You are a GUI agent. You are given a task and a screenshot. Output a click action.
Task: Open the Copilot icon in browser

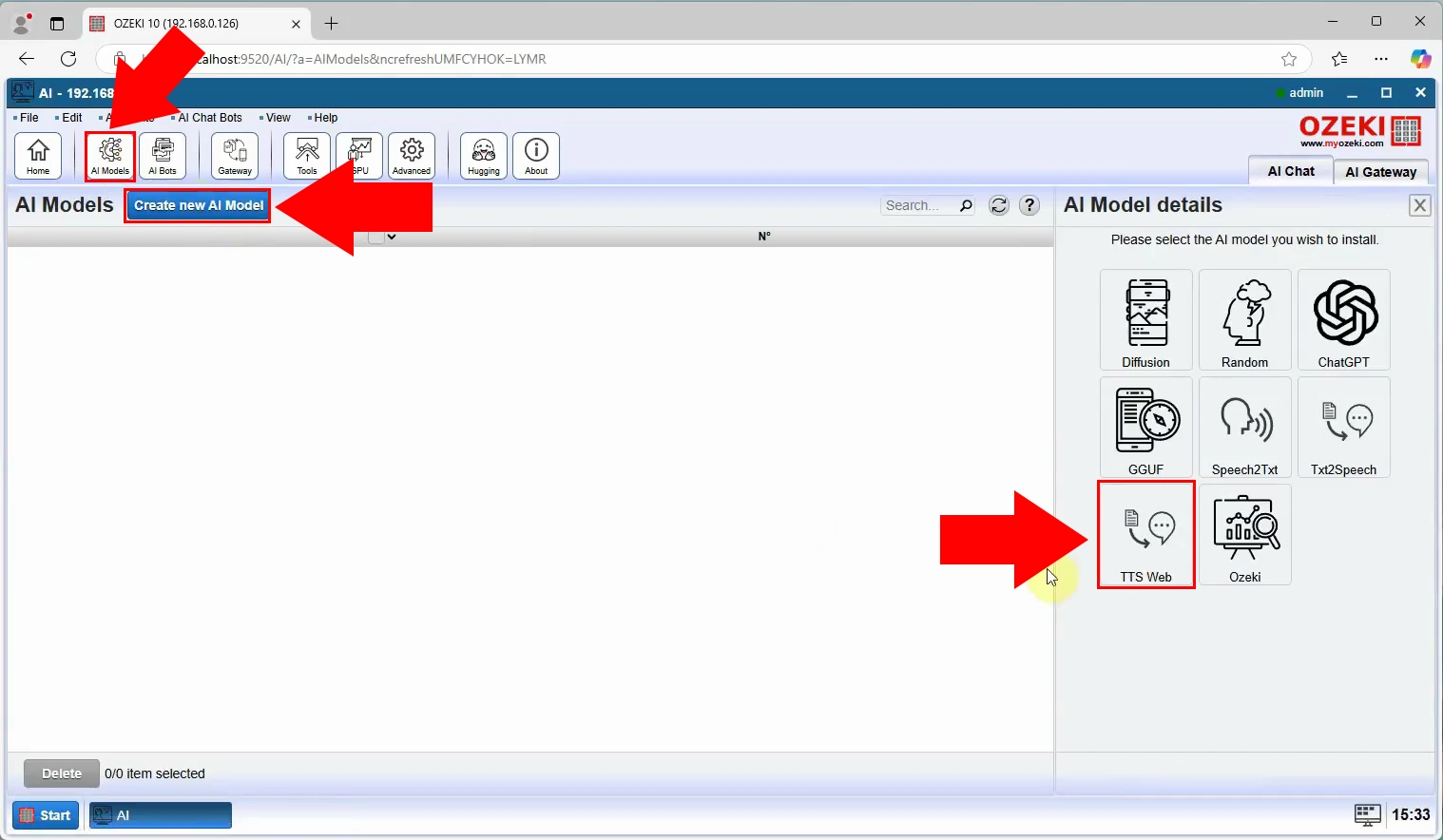[1420, 59]
